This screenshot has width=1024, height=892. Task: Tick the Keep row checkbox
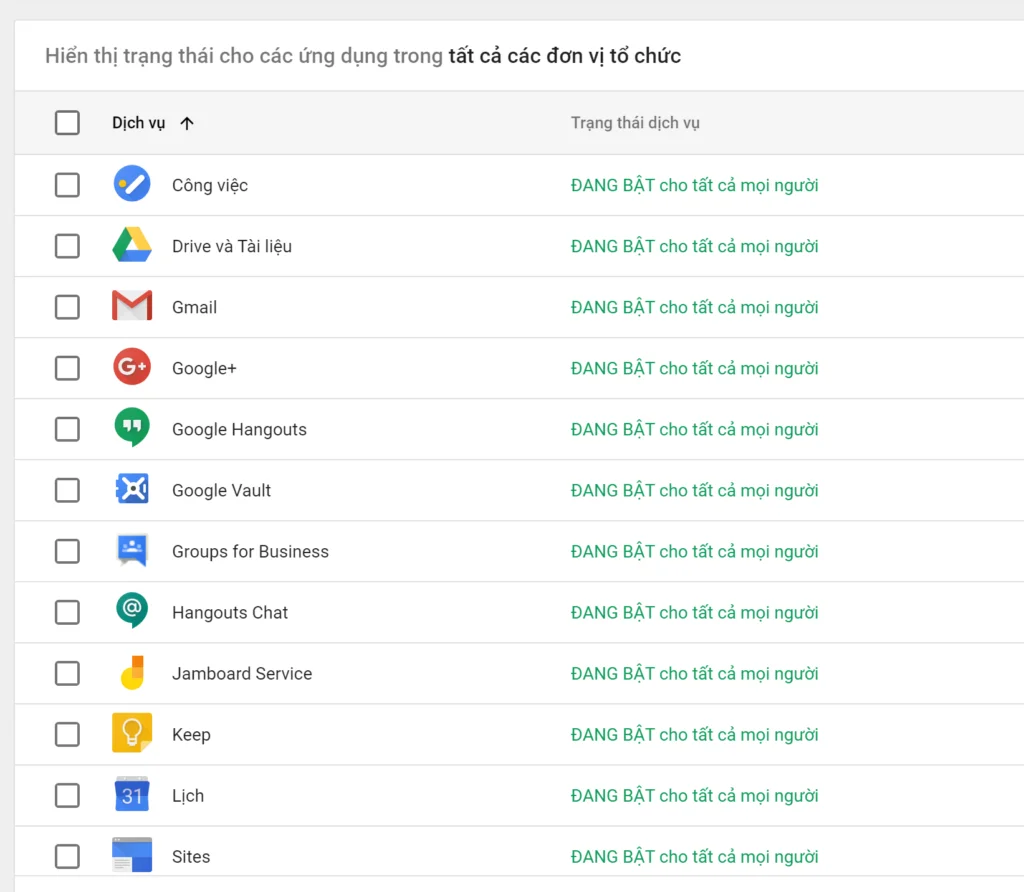click(x=67, y=735)
